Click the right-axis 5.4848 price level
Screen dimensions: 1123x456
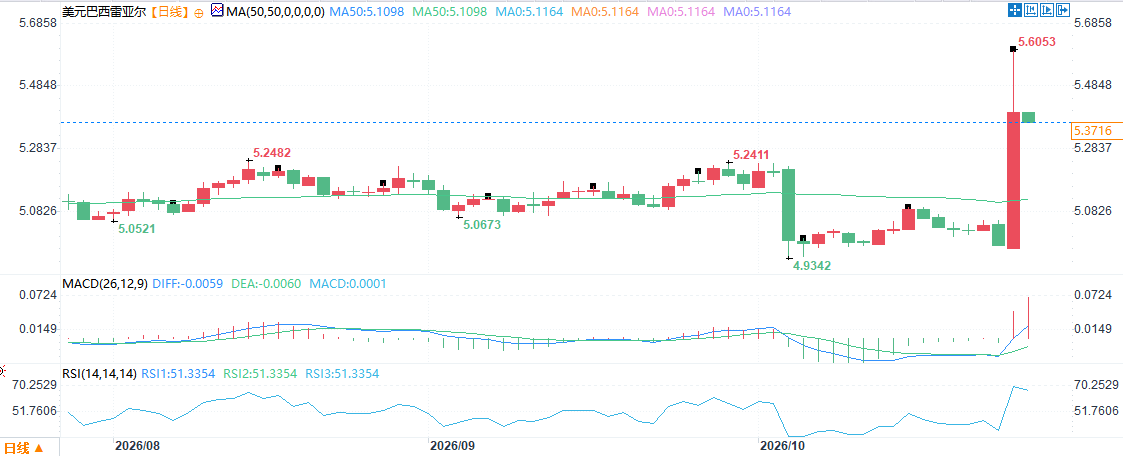1095,85
